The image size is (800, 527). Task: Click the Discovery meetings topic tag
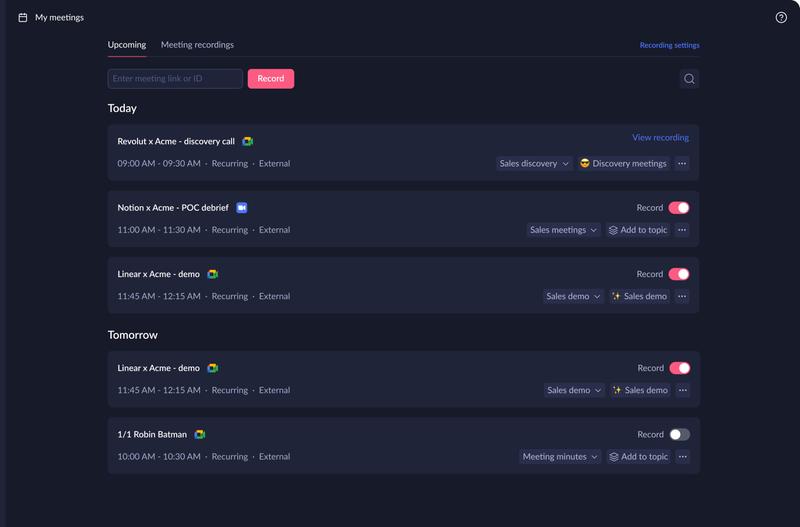coord(623,163)
